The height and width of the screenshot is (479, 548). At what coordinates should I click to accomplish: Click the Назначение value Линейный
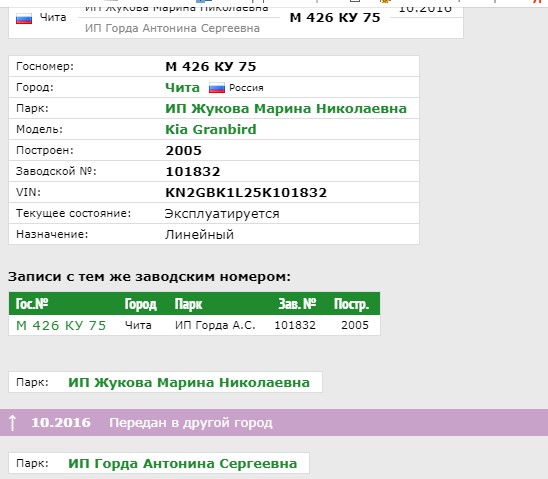coord(199,234)
